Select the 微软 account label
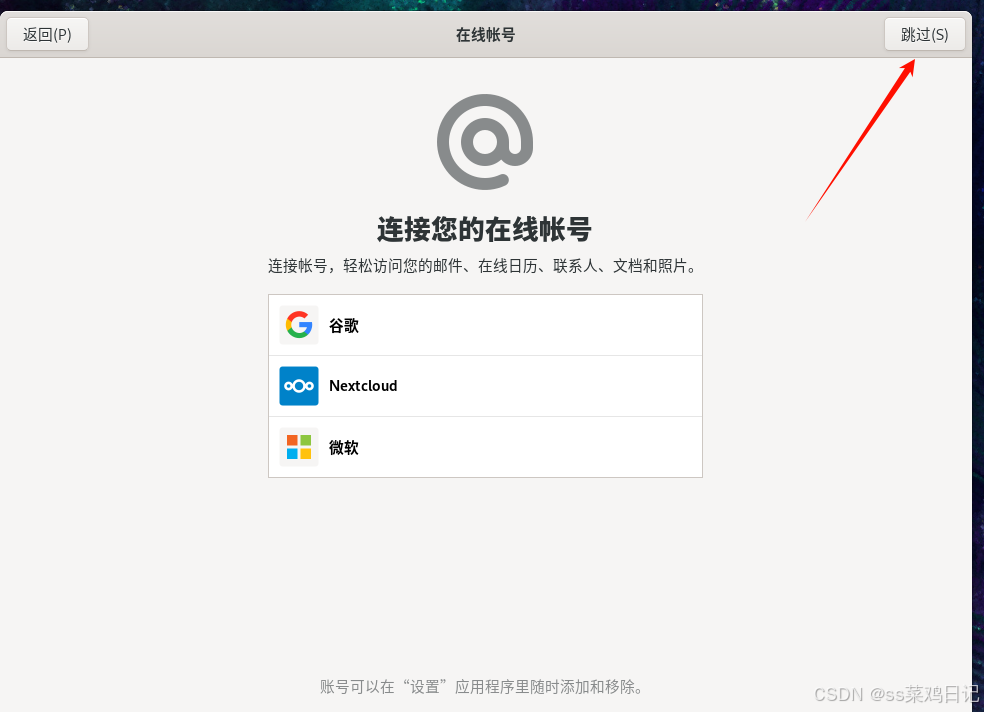This screenshot has width=984, height=712. (x=344, y=447)
